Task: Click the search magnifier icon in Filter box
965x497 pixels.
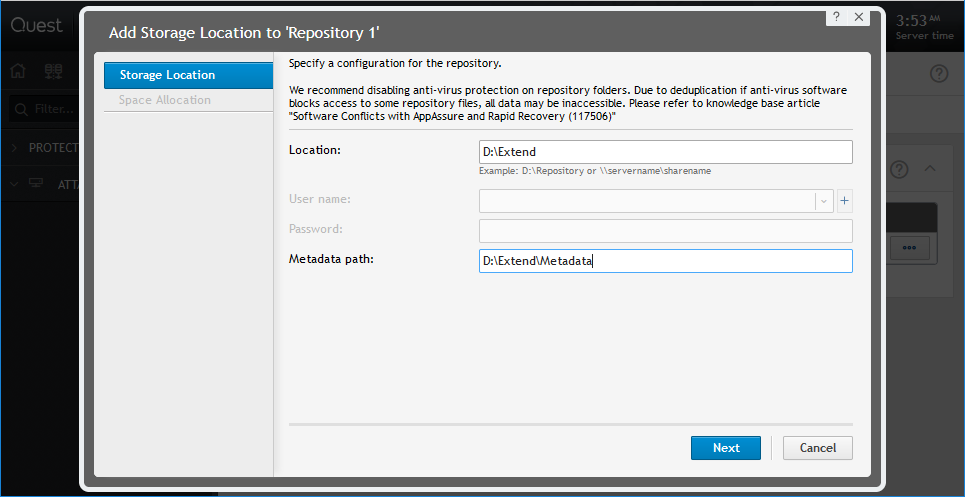Action: tap(22, 109)
